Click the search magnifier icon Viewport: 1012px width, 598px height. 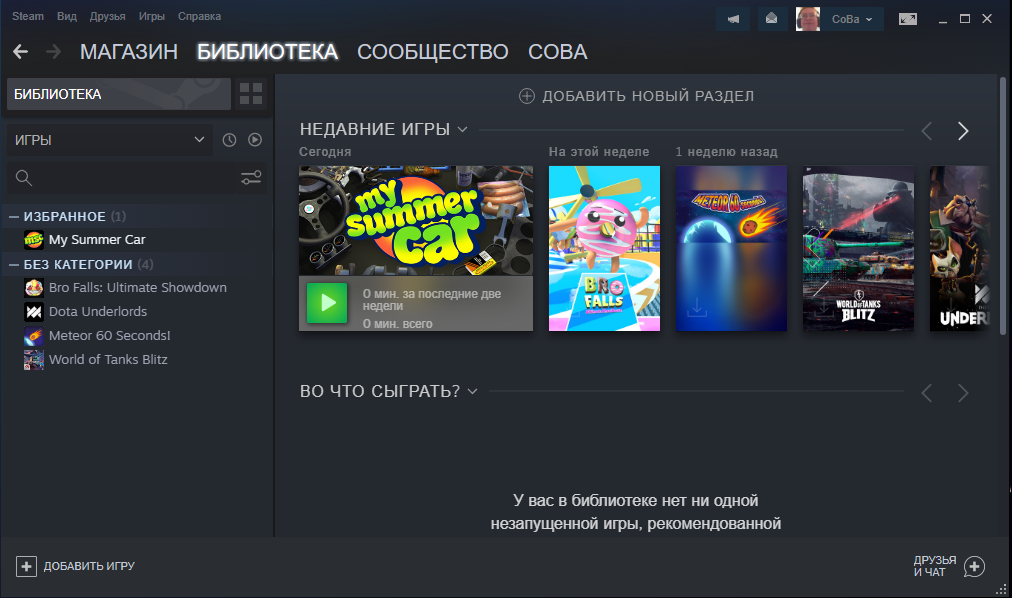tap(24, 178)
